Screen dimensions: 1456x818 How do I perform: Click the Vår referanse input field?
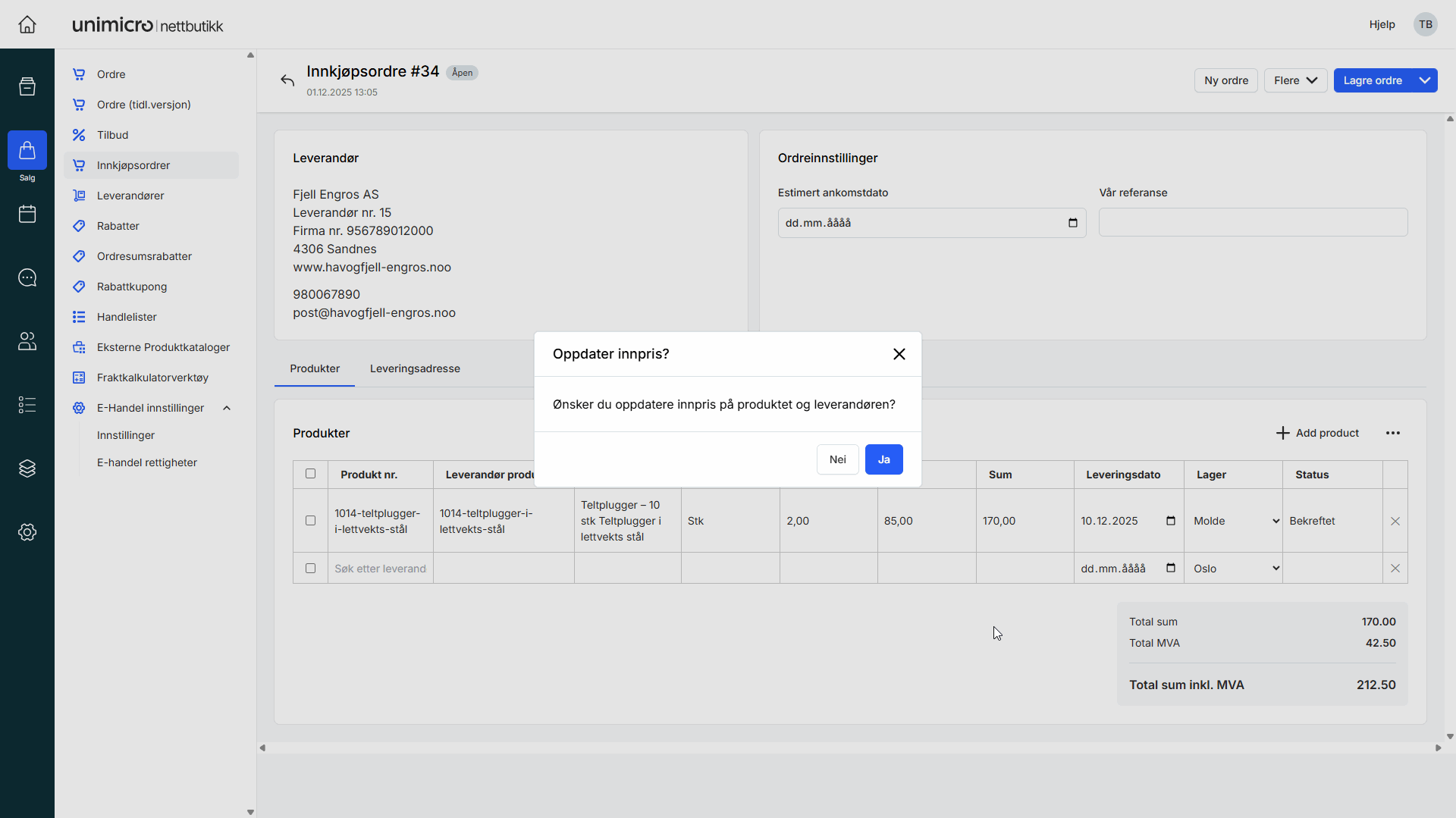pos(1253,223)
